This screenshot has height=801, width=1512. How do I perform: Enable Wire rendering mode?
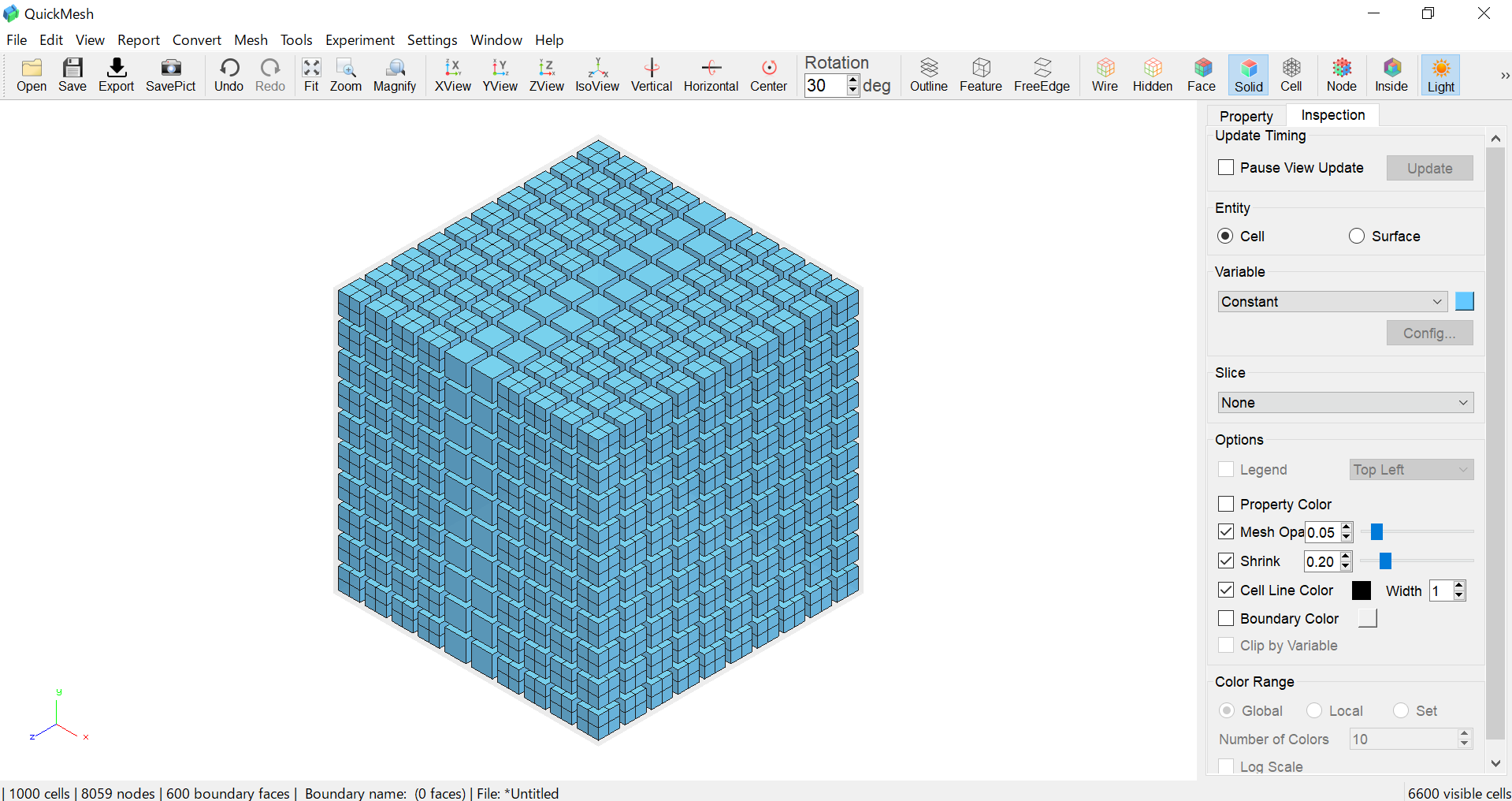pyautogui.click(x=1105, y=76)
